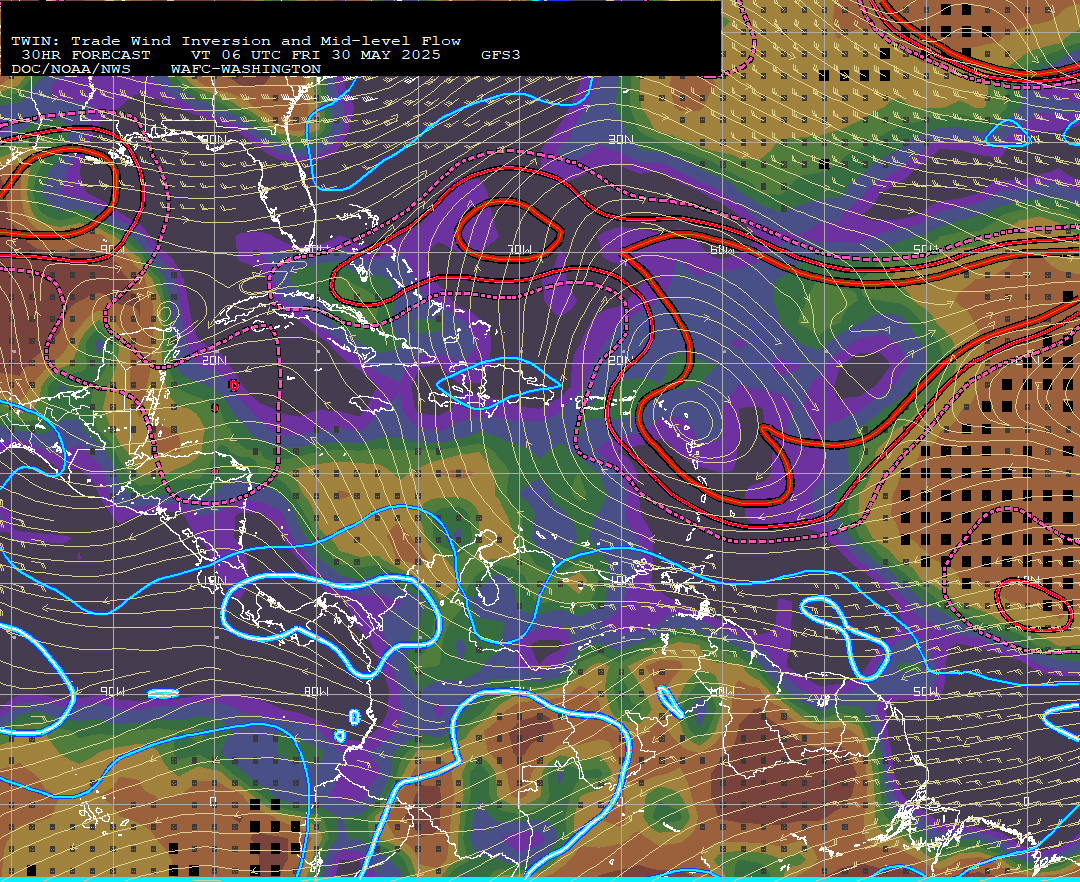Click the title 'TWIN: Trade Wind Inversion and Mid-level Flow'
1080x882 pixels.
(236, 41)
